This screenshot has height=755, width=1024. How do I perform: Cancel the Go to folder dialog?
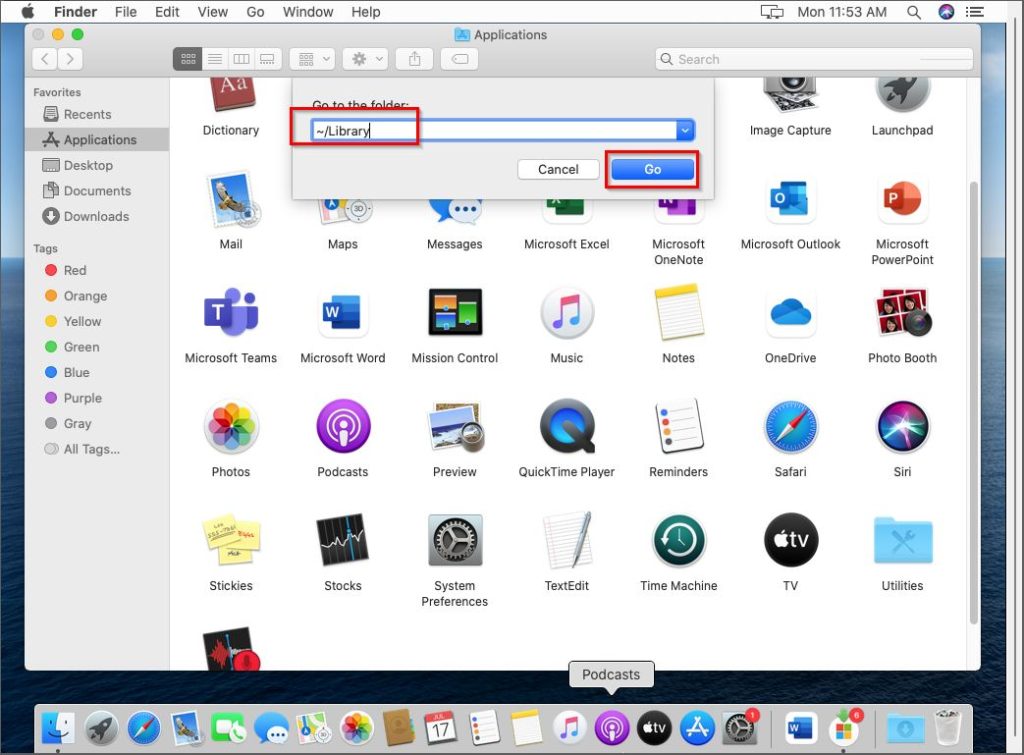[558, 169]
